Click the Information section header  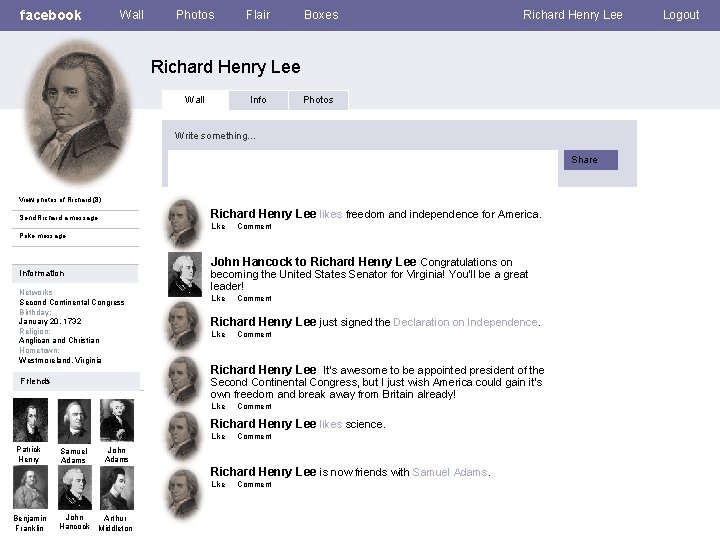click(x=75, y=273)
